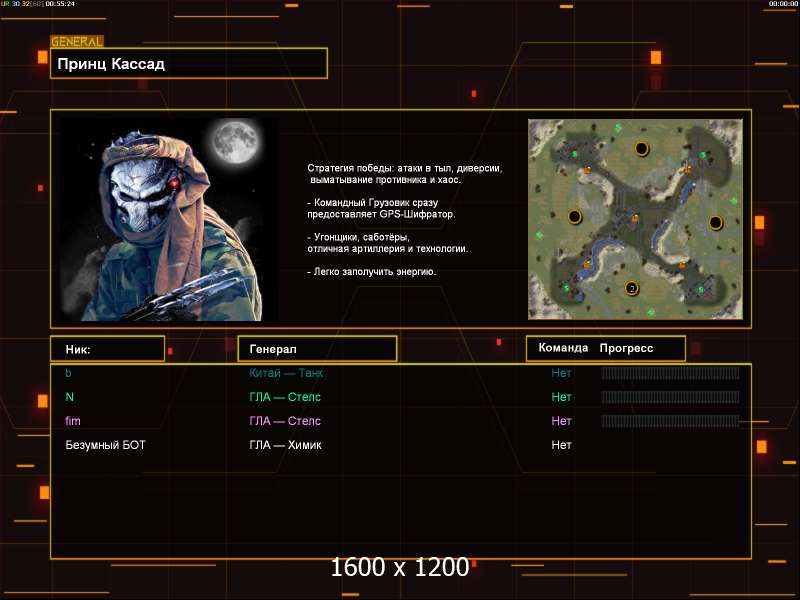
Task: Click team value 'Нет' for player fim
Action: (x=561, y=421)
